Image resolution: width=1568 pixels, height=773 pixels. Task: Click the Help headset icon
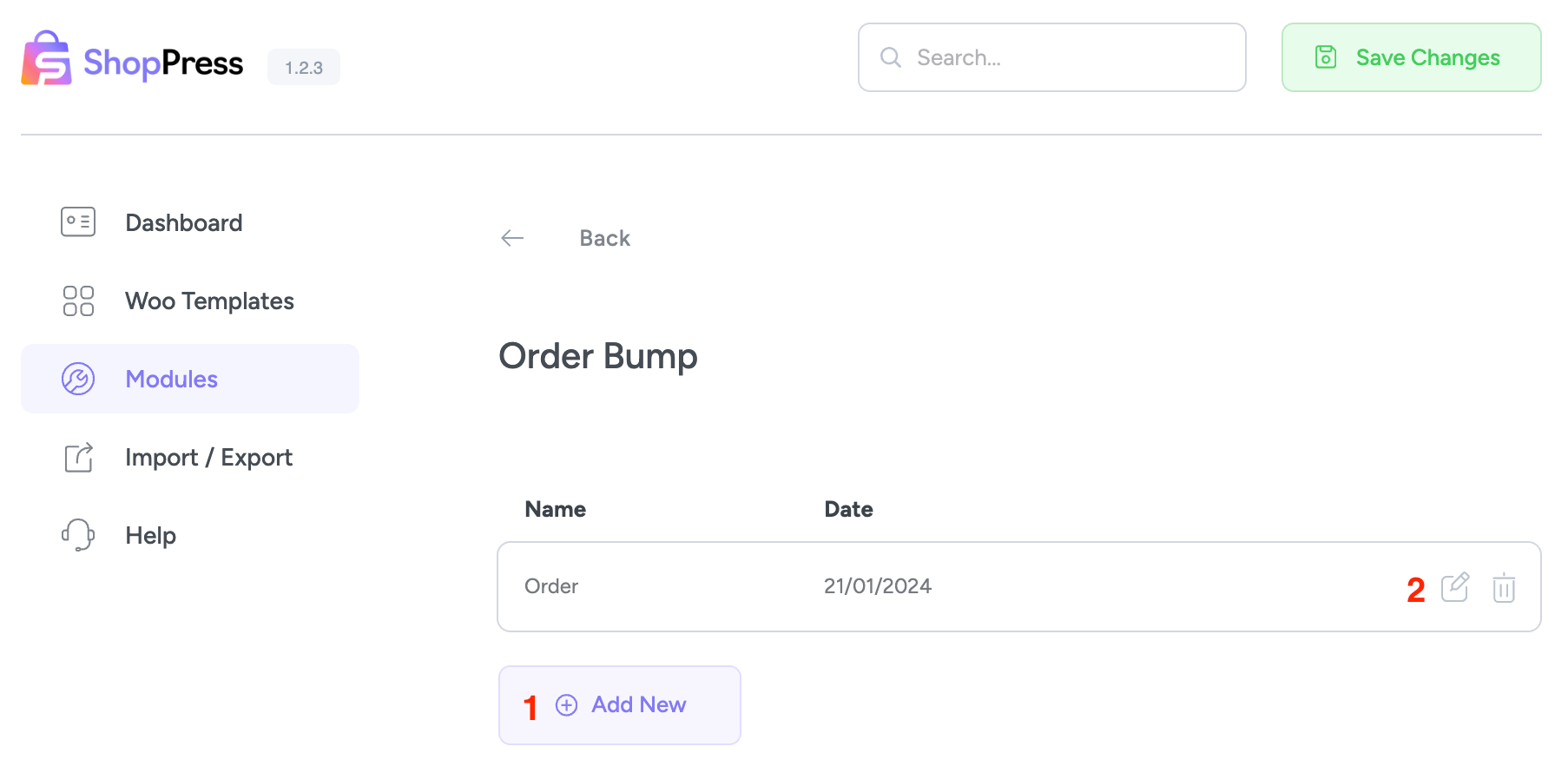click(x=77, y=535)
